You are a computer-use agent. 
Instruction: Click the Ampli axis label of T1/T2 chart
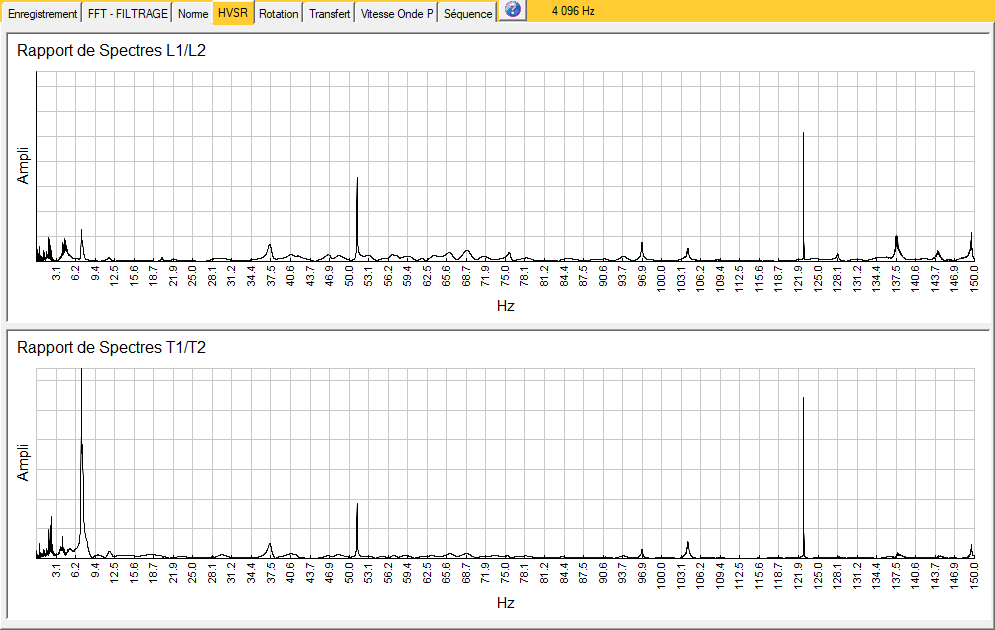[23, 463]
